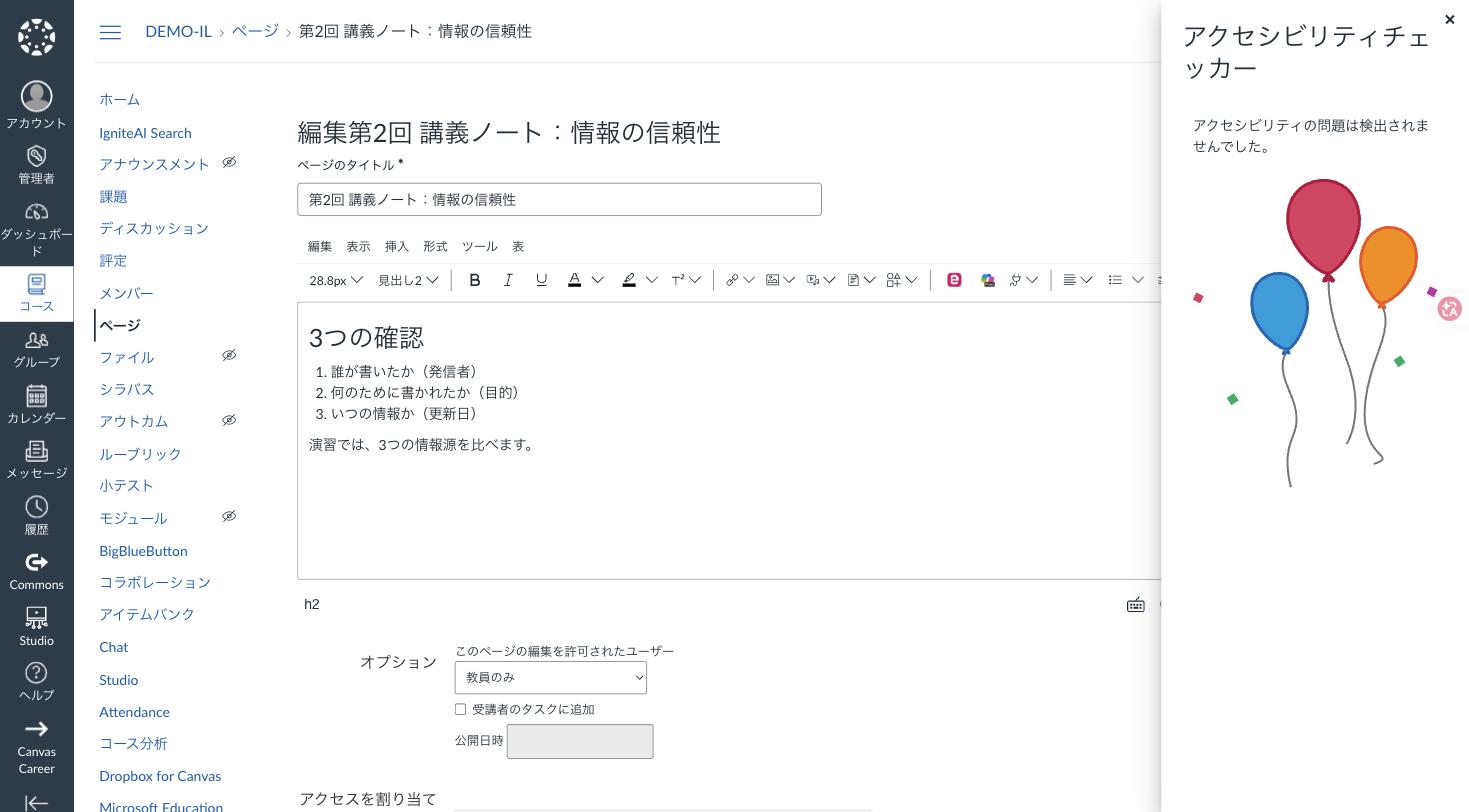1469x812 pixels.
Task: Open the ツール editor menu
Action: 479,246
